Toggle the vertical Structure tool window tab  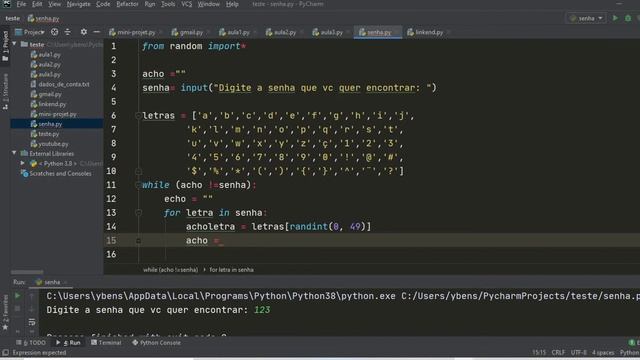pos(5,91)
